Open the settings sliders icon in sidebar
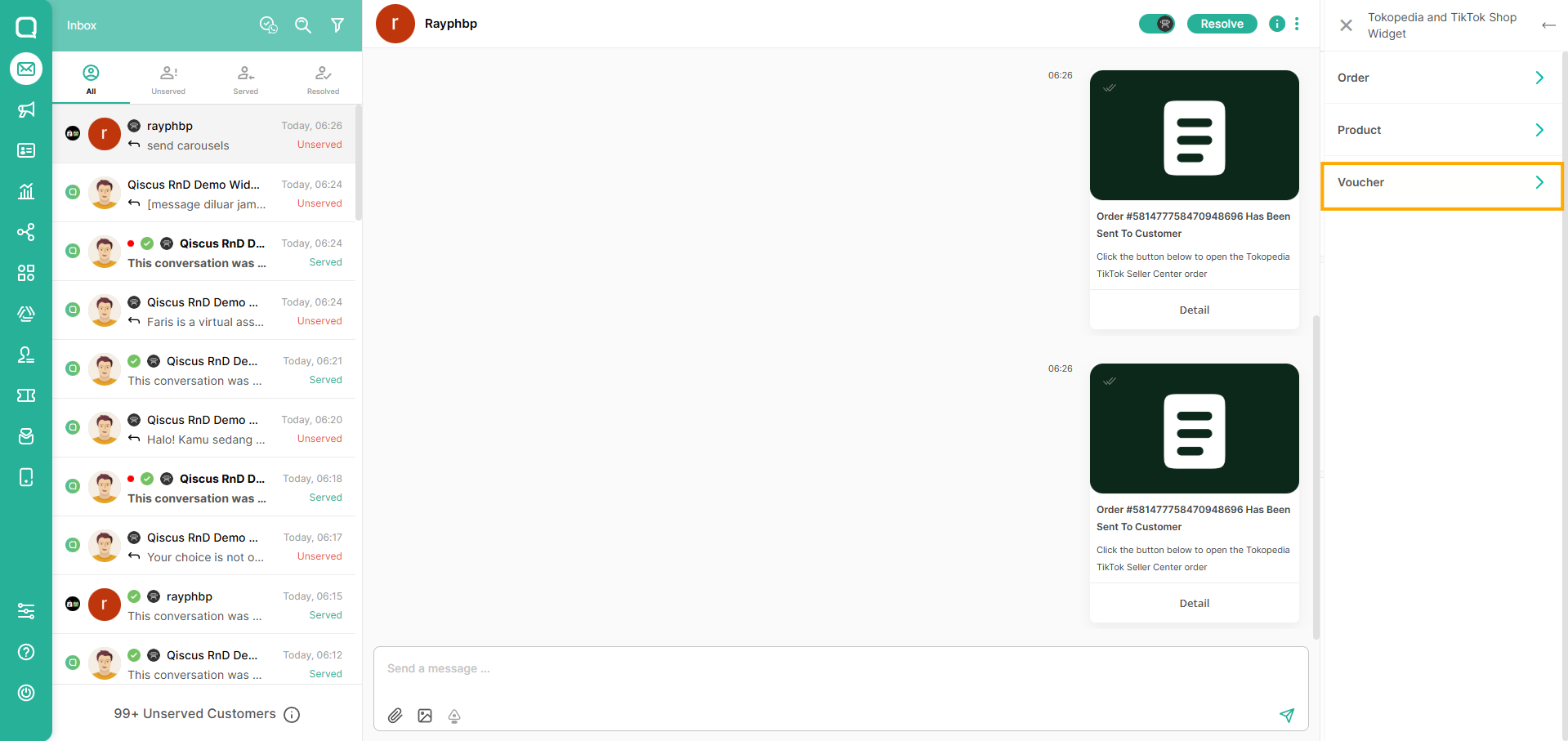Image resolution: width=1568 pixels, height=741 pixels. point(26,611)
